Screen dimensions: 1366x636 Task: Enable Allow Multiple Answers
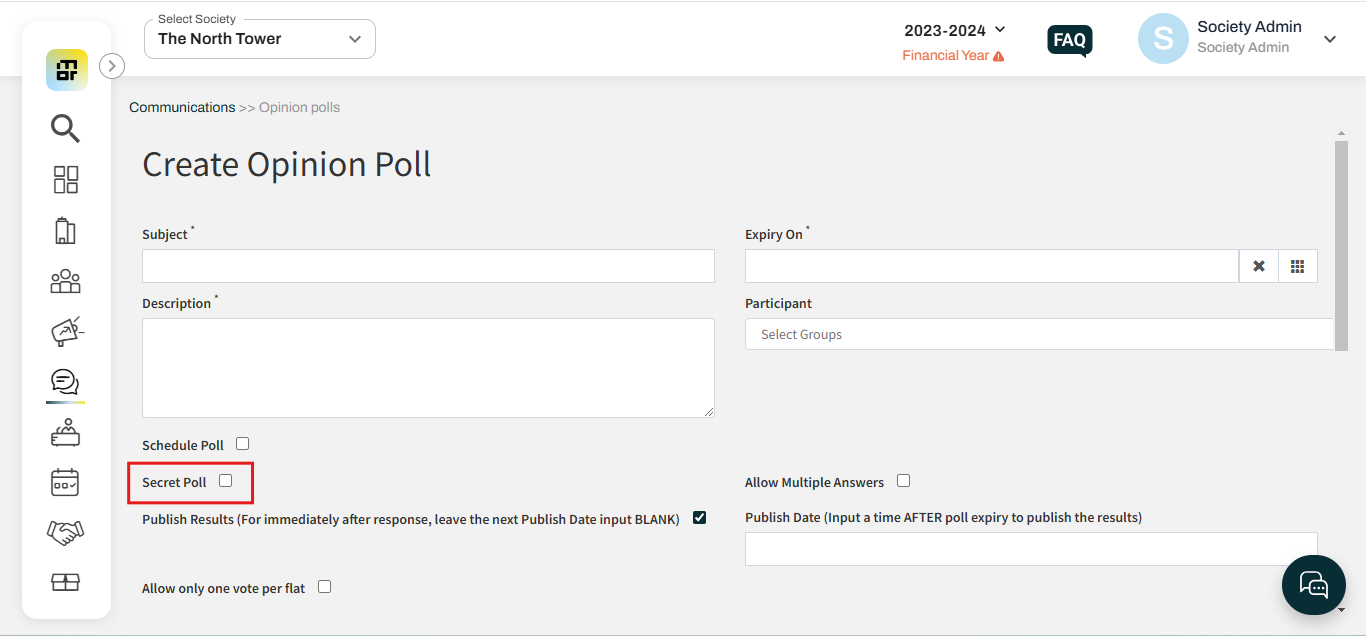pos(903,481)
